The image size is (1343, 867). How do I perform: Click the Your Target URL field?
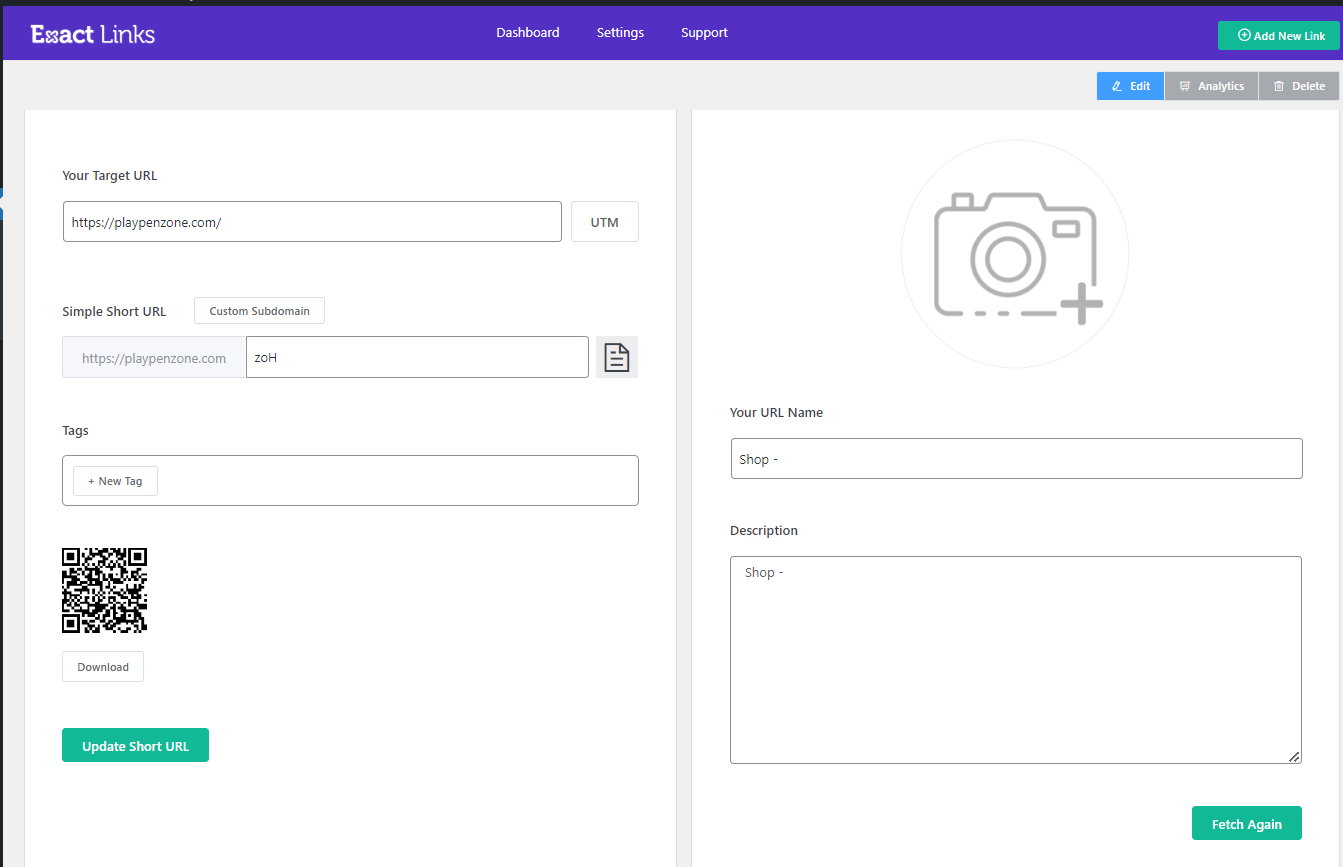coord(312,222)
